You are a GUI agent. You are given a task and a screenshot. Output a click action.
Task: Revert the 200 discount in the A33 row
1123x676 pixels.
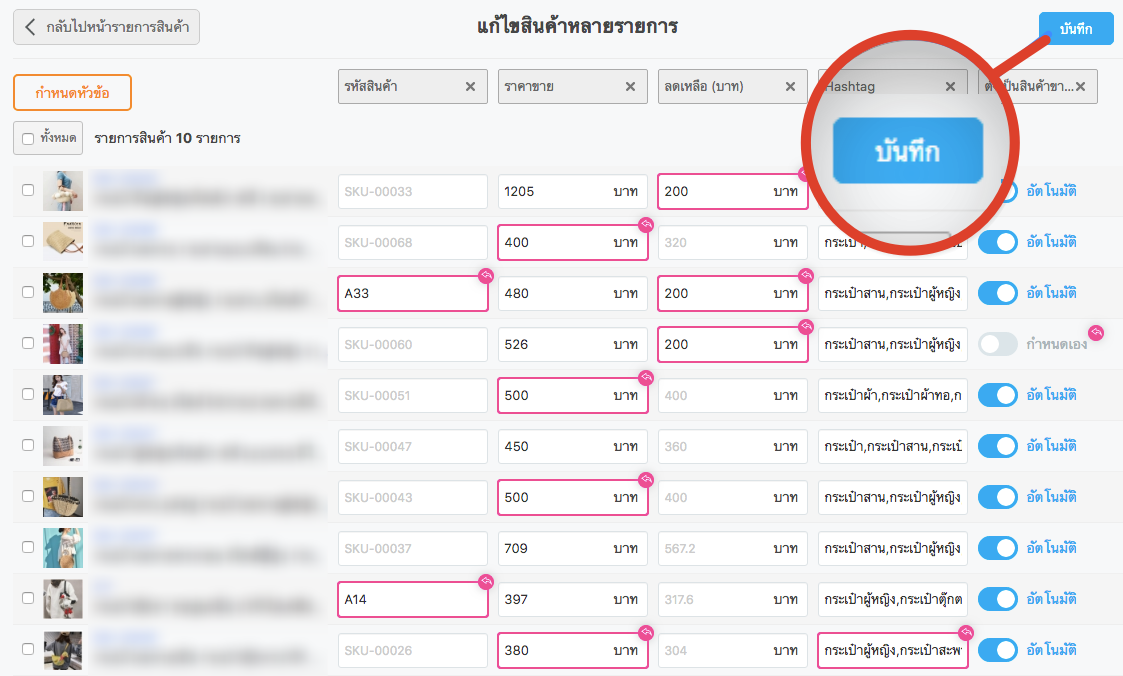coord(806,276)
